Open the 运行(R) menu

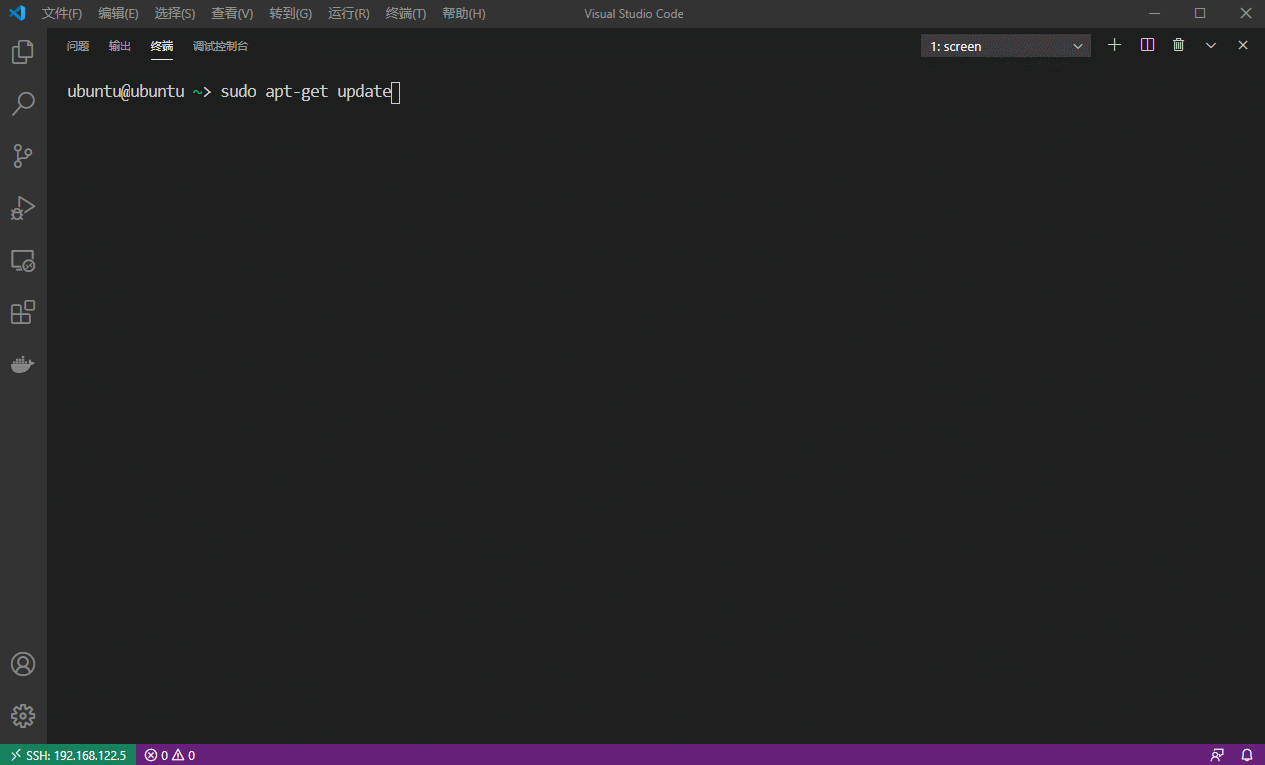[x=349, y=13]
